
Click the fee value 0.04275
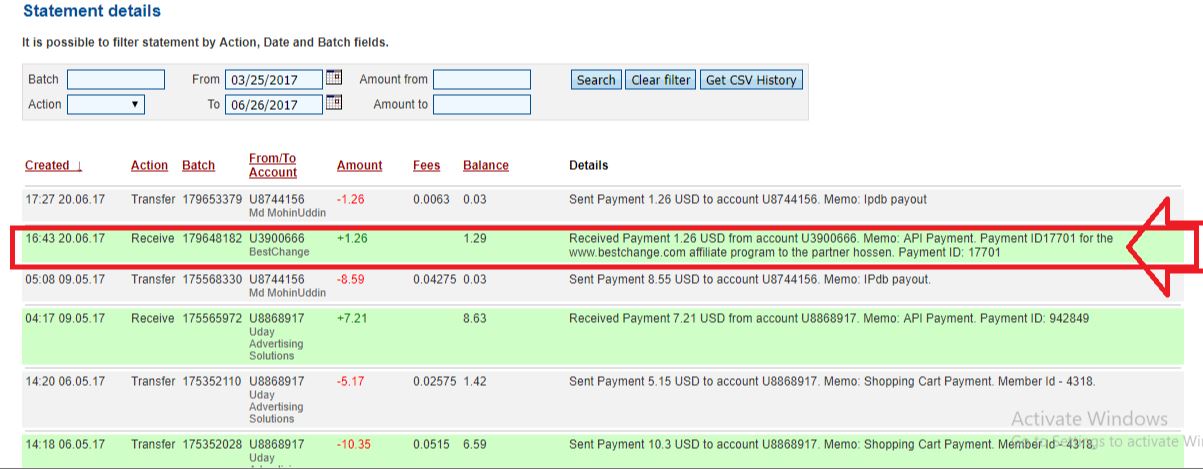click(436, 279)
